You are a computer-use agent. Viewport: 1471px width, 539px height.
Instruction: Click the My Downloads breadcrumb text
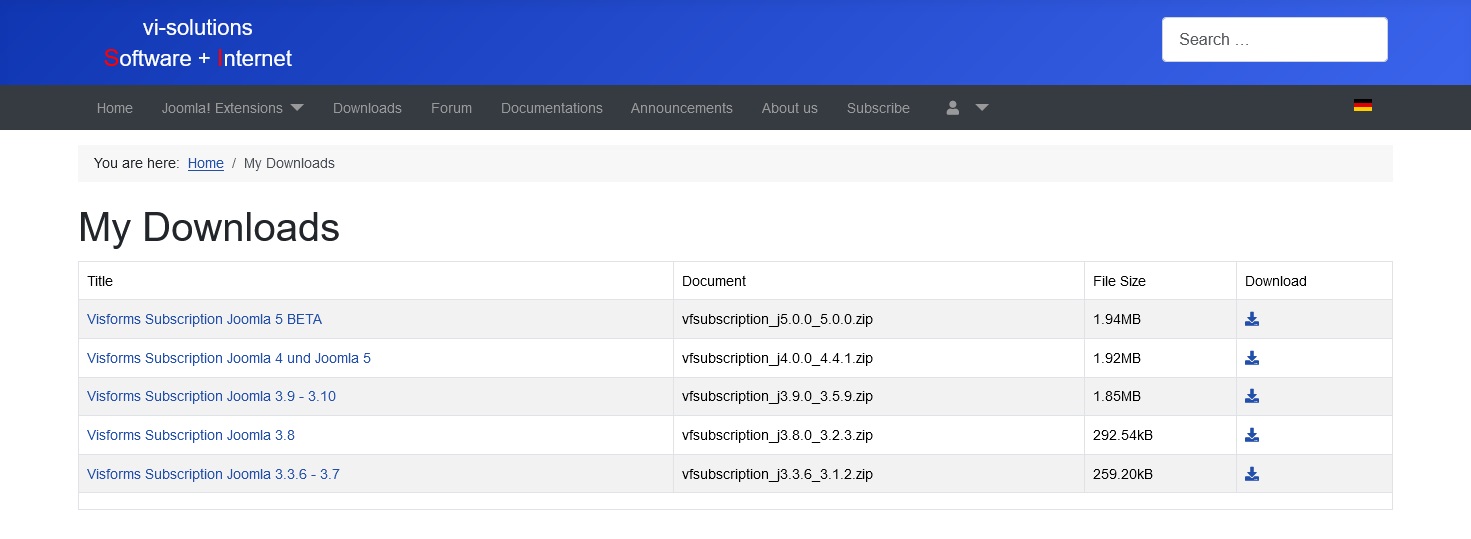(289, 163)
